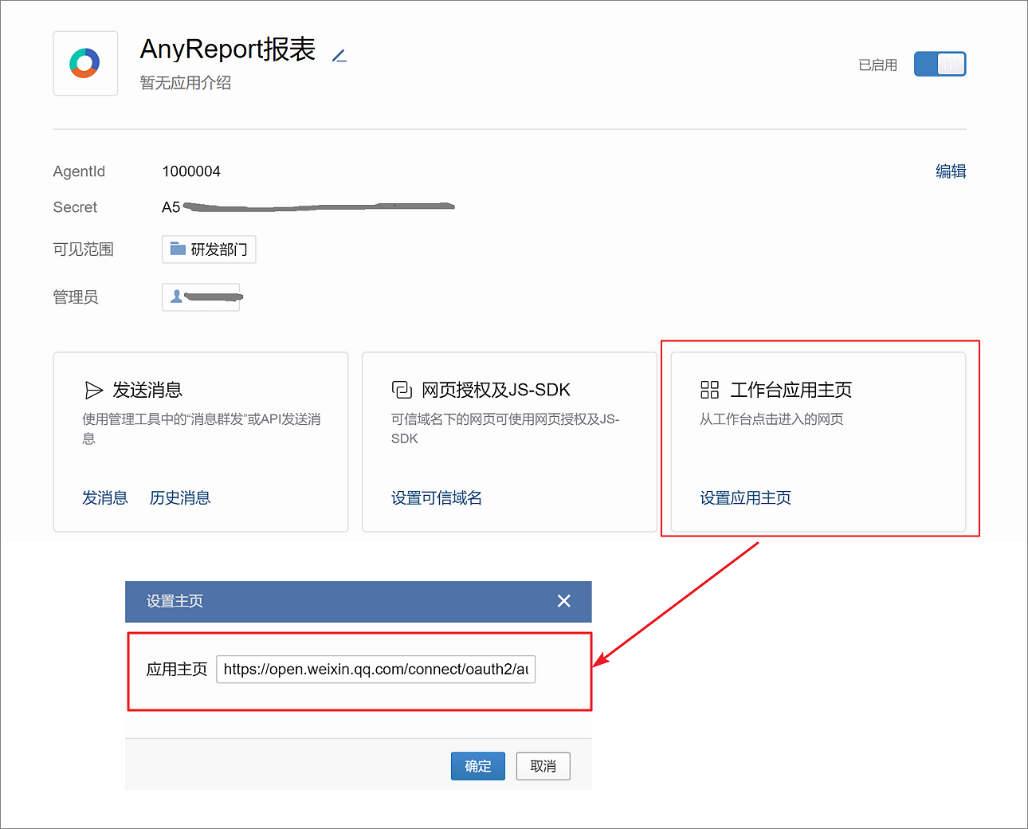Cancel with the 取消 button
The height and width of the screenshot is (829, 1028).
coord(543,766)
